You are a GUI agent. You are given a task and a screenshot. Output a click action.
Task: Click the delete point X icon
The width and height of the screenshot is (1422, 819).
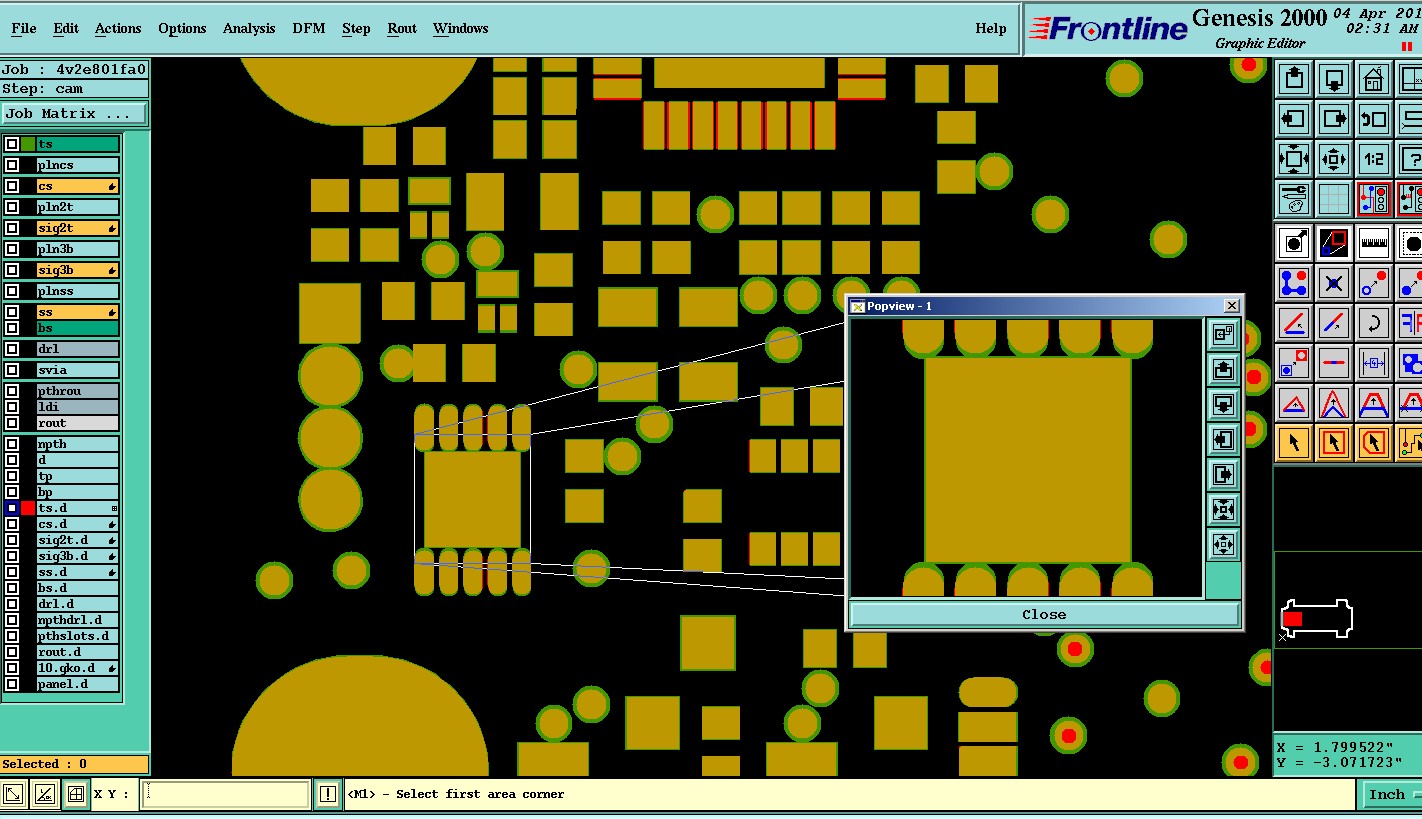point(1334,283)
